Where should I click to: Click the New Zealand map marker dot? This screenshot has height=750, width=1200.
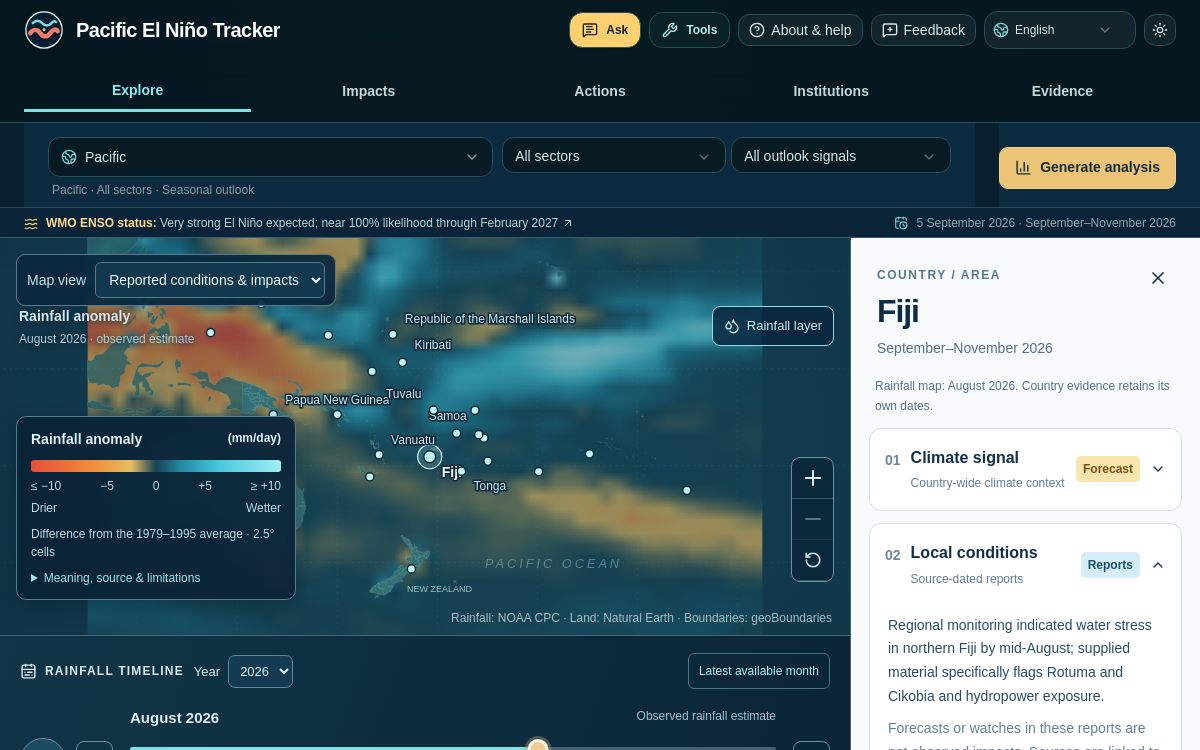pos(411,569)
